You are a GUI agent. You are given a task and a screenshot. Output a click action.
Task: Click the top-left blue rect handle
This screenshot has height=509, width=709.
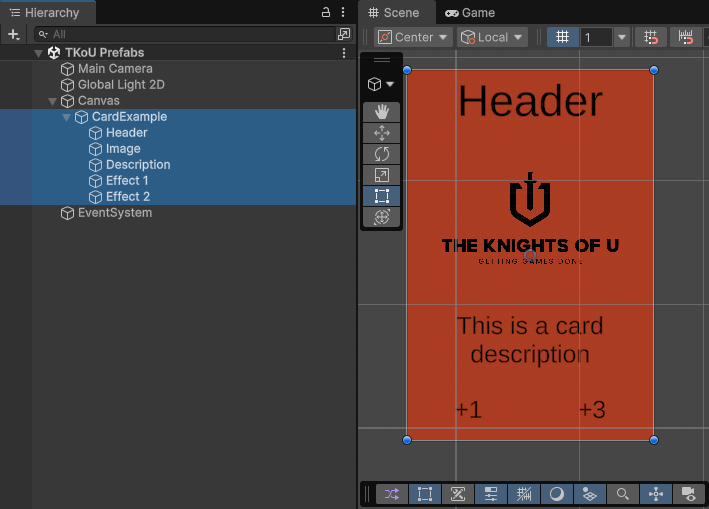pyautogui.click(x=407, y=70)
